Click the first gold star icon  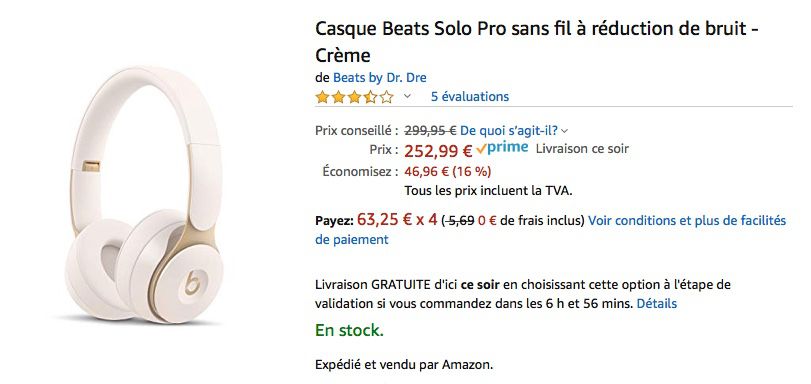pos(322,97)
